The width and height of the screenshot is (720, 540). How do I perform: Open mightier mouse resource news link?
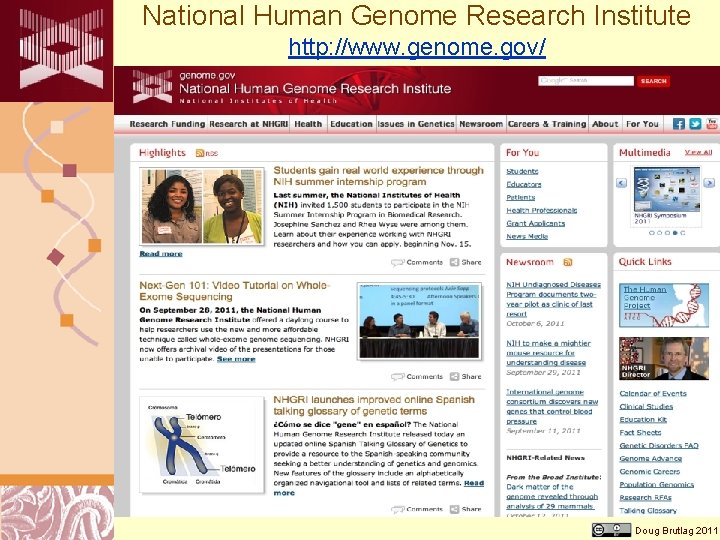(x=548, y=353)
